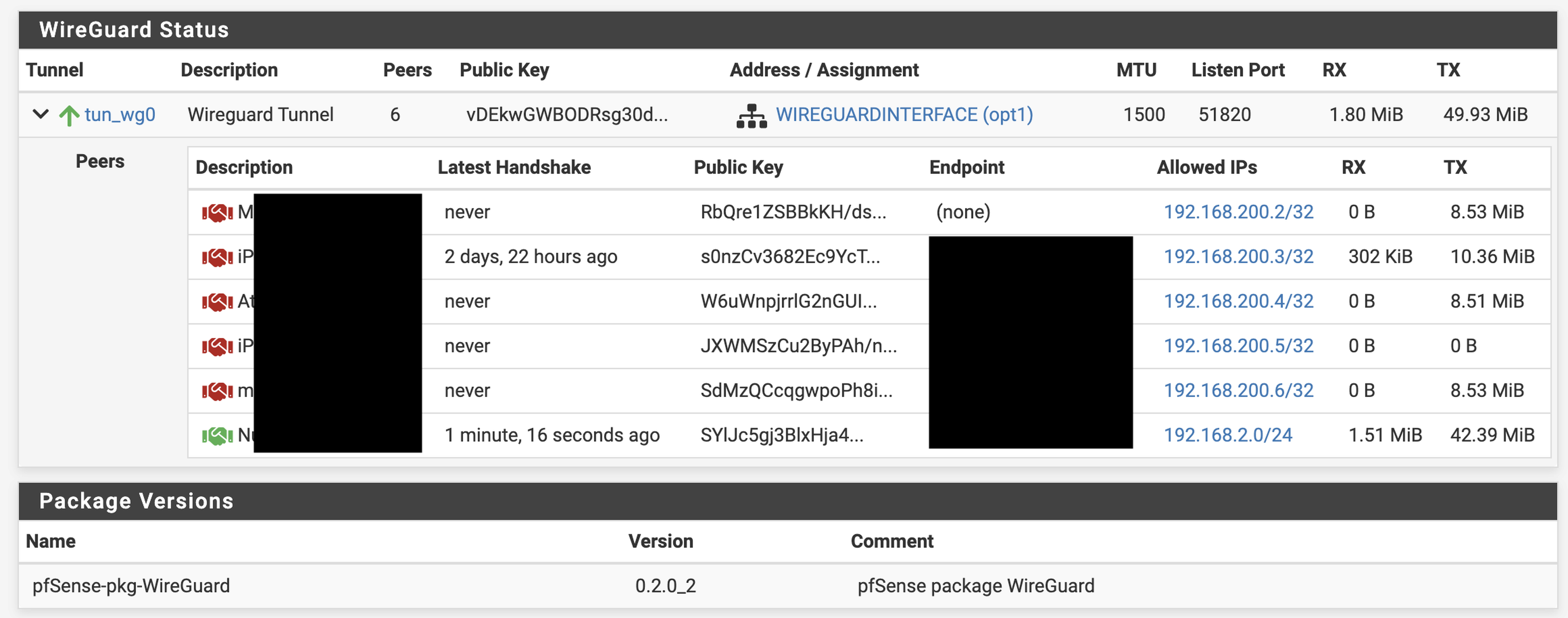Click the Latest Handshake column header

click(514, 168)
